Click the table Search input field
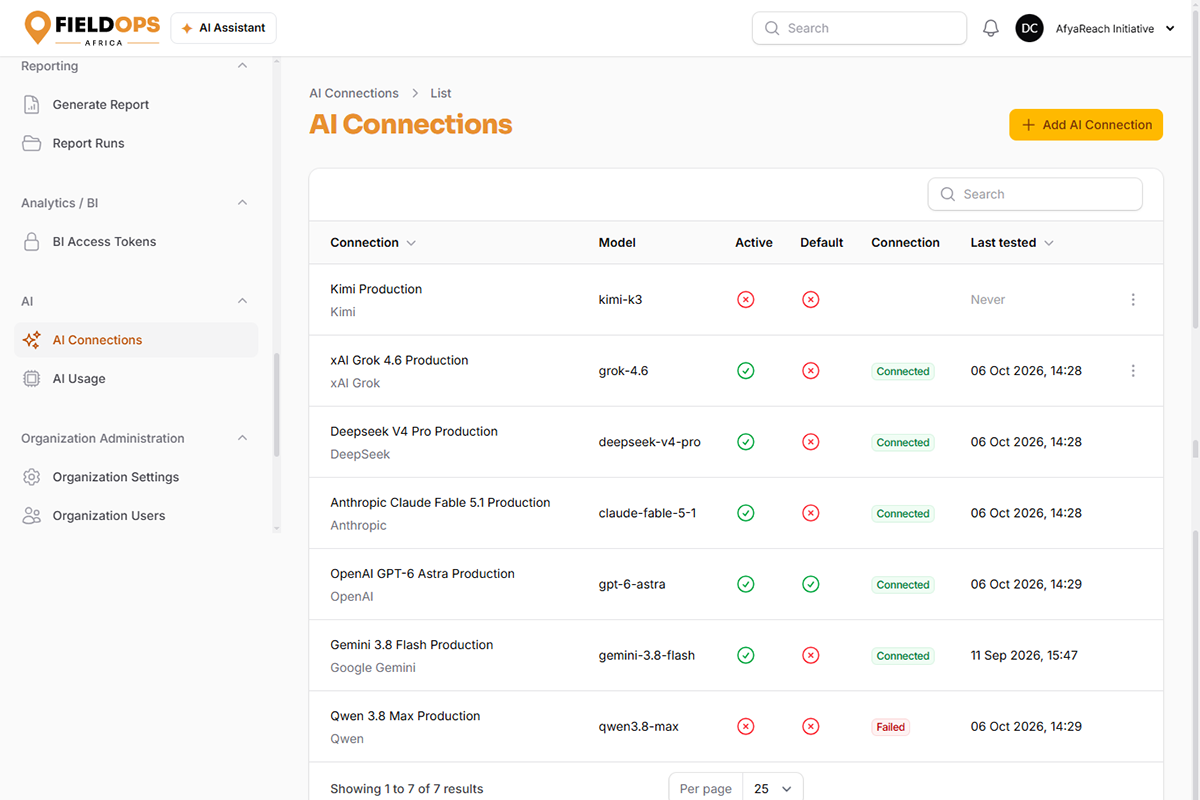The height and width of the screenshot is (800, 1200). pyautogui.click(x=1035, y=195)
